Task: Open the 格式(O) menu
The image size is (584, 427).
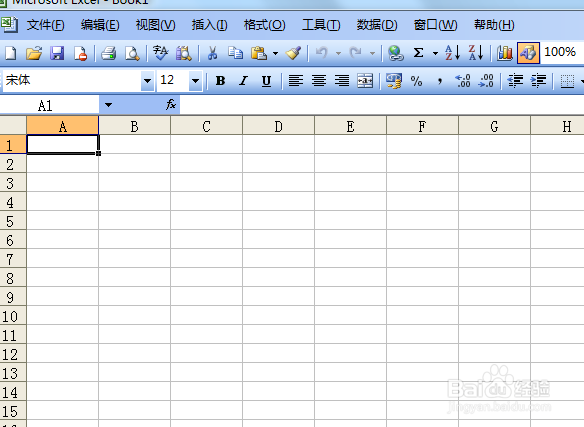Action: coord(264,25)
